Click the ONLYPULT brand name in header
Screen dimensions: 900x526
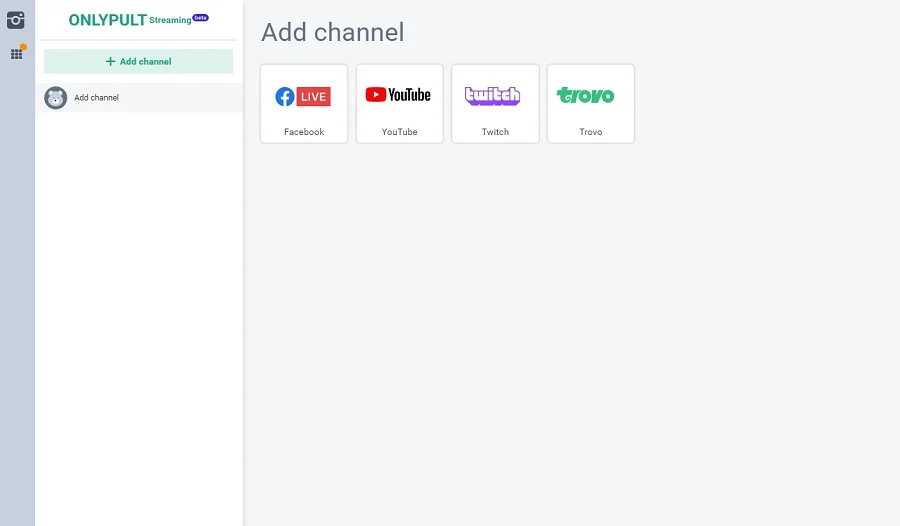(107, 20)
